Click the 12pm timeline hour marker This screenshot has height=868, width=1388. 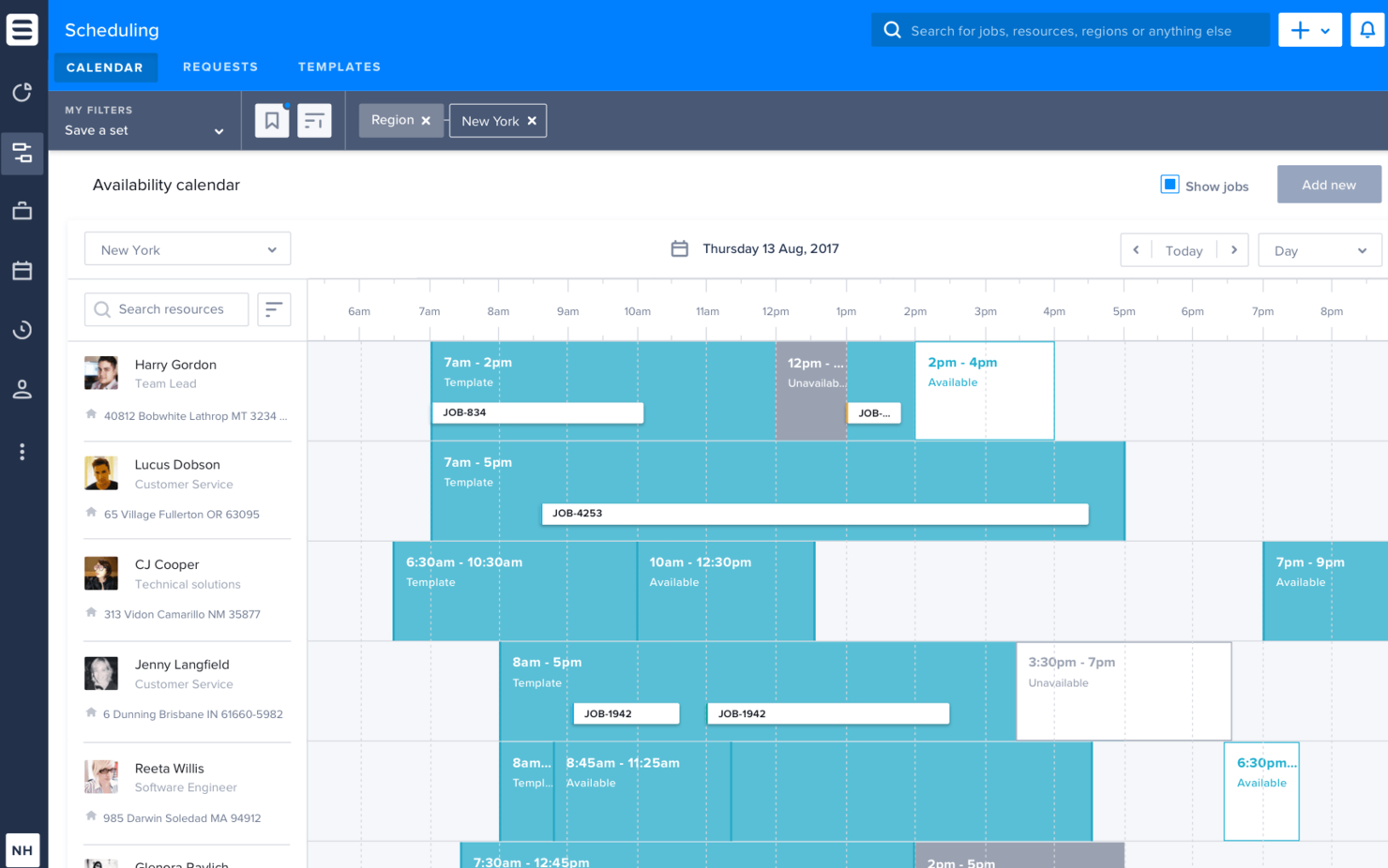coord(776,311)
